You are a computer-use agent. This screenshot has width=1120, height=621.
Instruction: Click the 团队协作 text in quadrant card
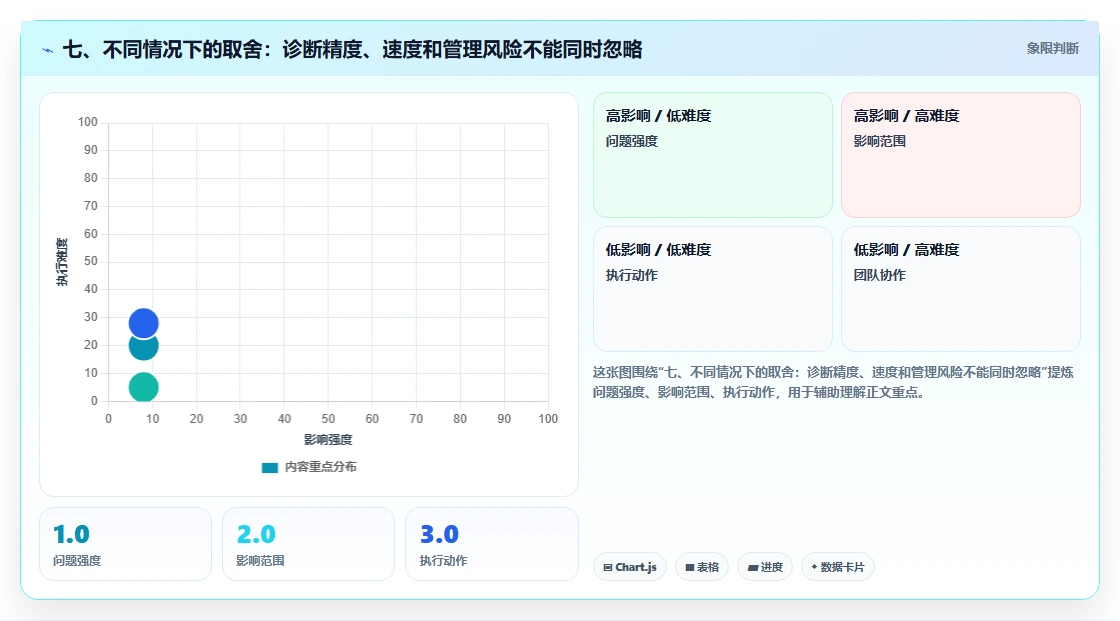tap(879, 275)
